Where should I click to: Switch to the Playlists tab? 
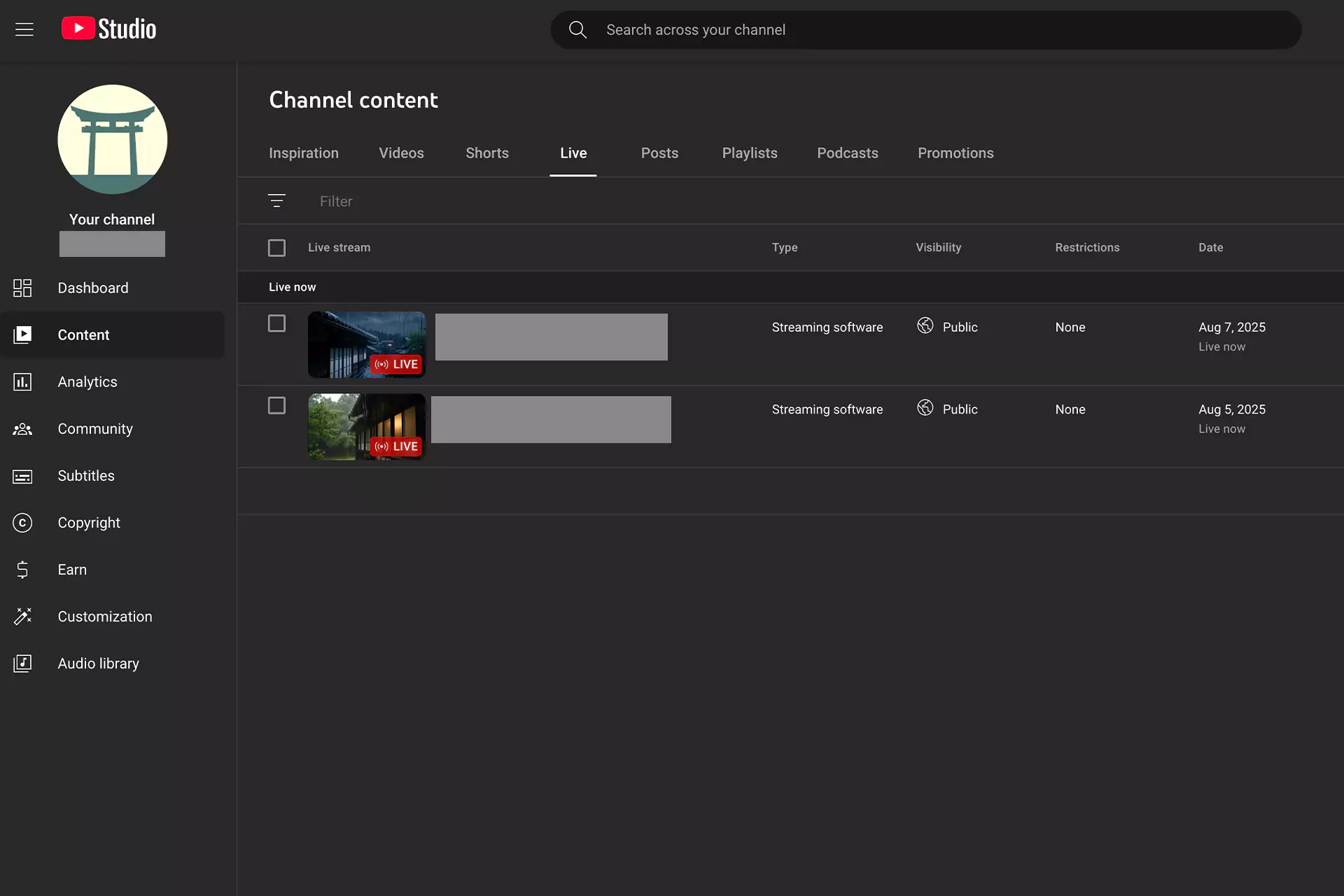(750, 153)
